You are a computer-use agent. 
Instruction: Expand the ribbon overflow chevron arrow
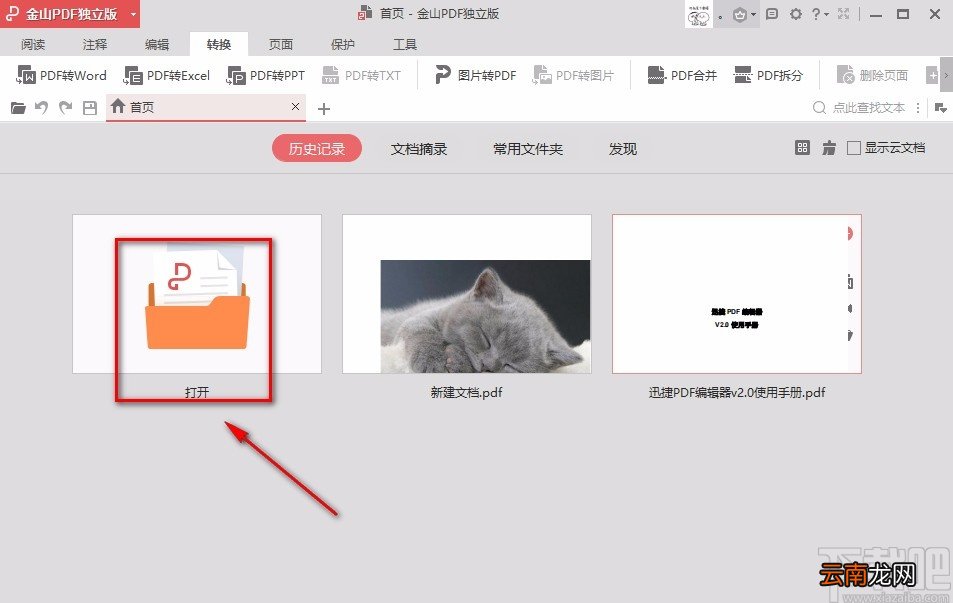[946, 75]
